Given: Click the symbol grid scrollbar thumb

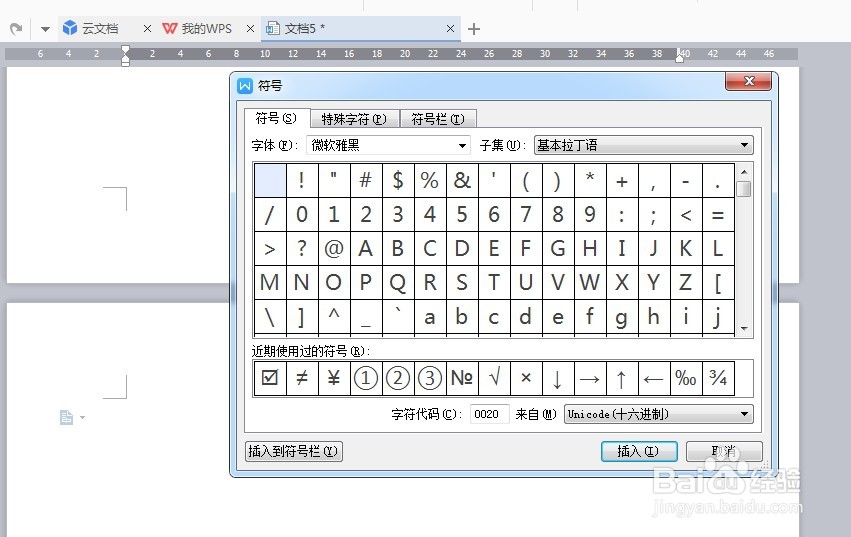Looking at the screenshot, I should point(744,189).
